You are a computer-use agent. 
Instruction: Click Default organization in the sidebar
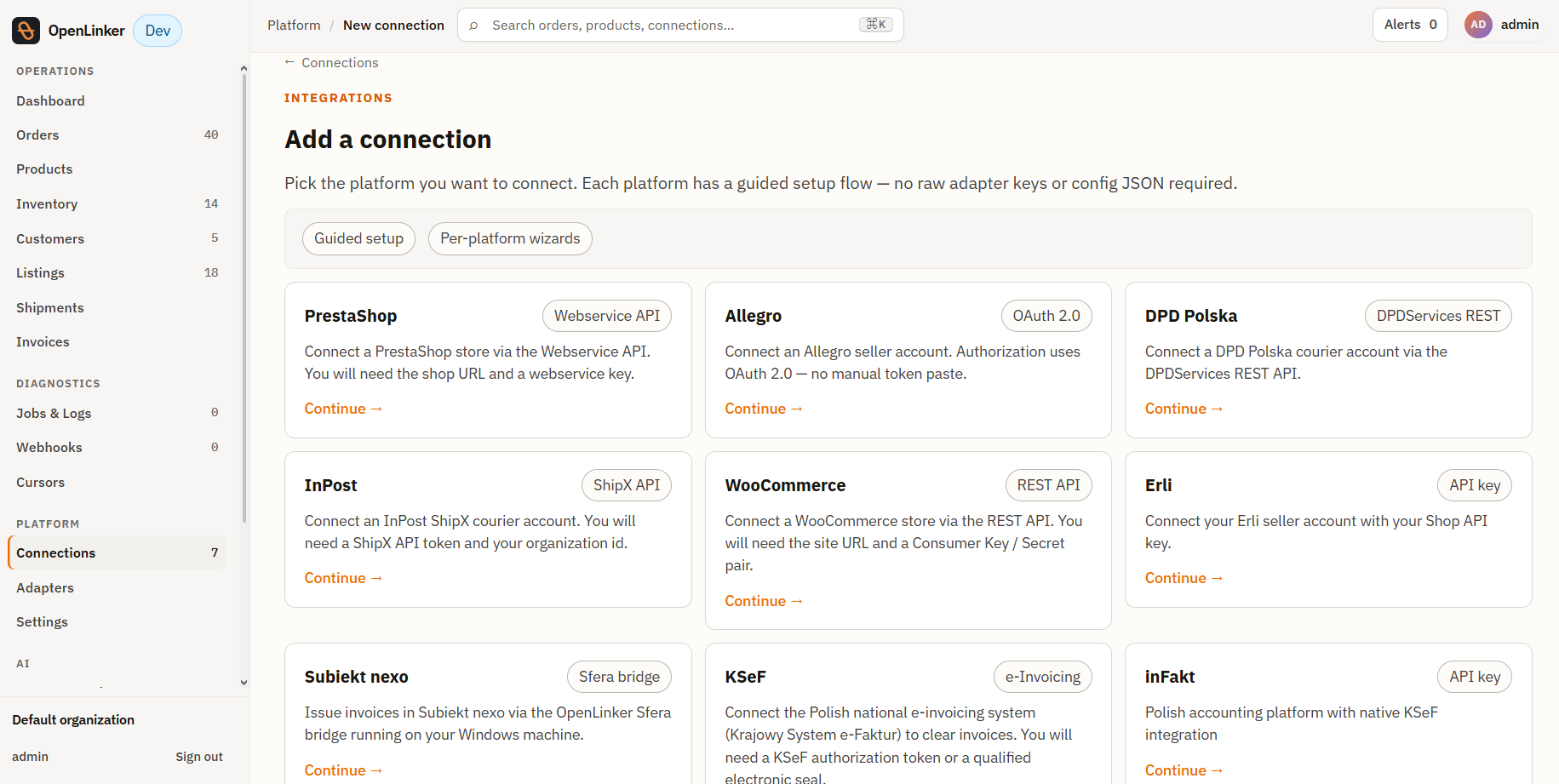coord(73,720)
